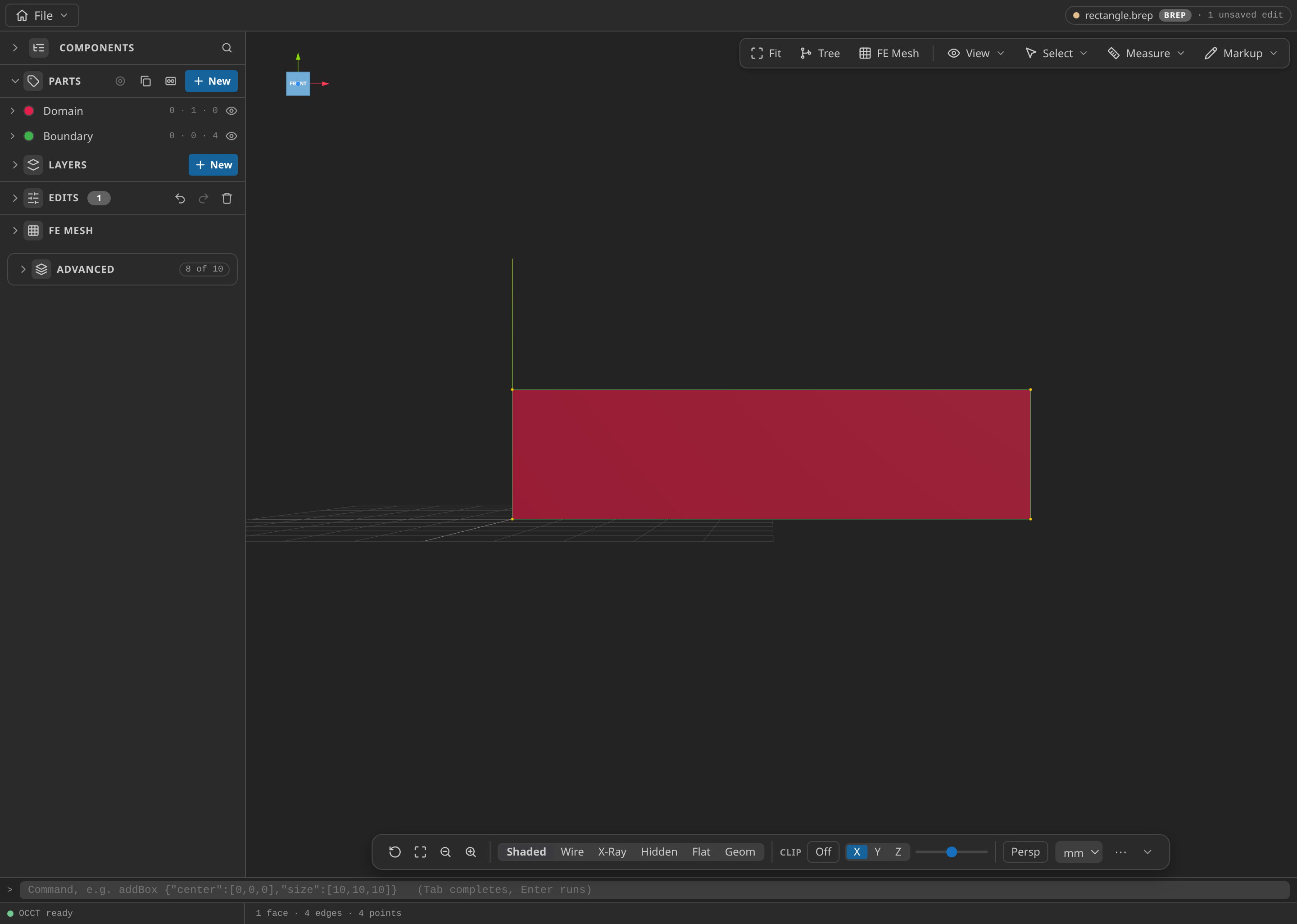Image resolution: width=1297 pixels, height=924 pixels.
Task: Toggle Persp projection mode
Action: 1025,852
